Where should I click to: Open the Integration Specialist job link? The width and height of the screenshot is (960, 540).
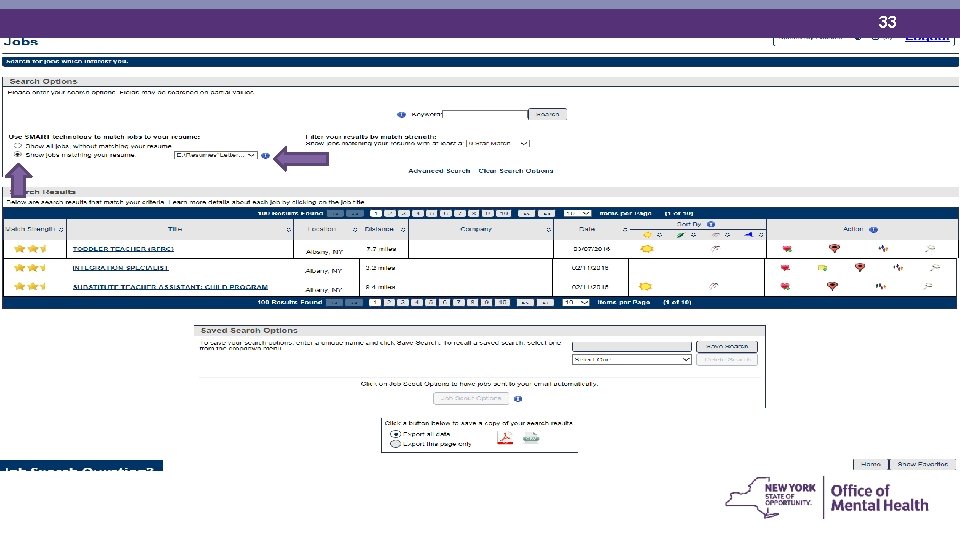click(120, 268)
